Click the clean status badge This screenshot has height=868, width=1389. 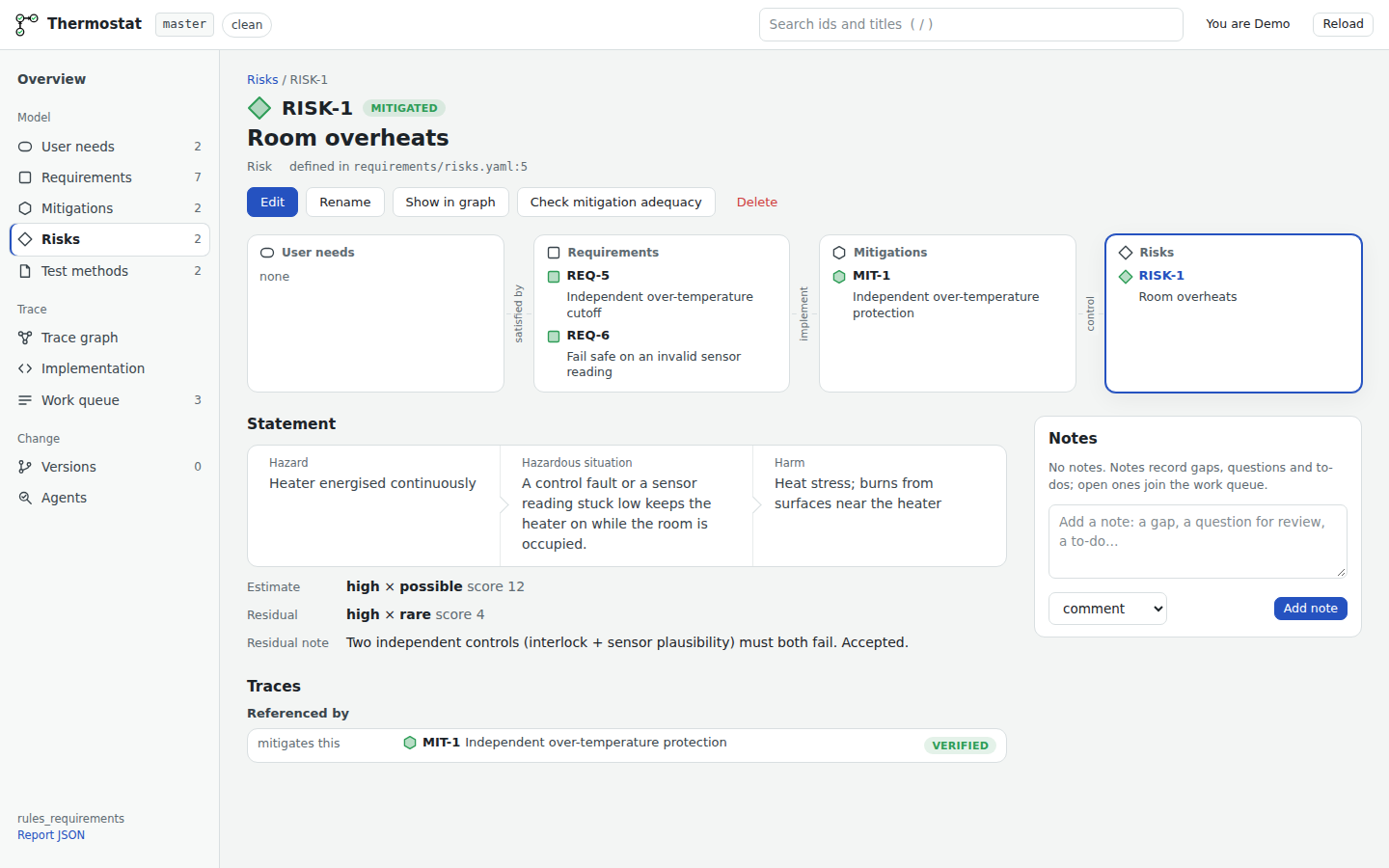click(x=247, y=24)
